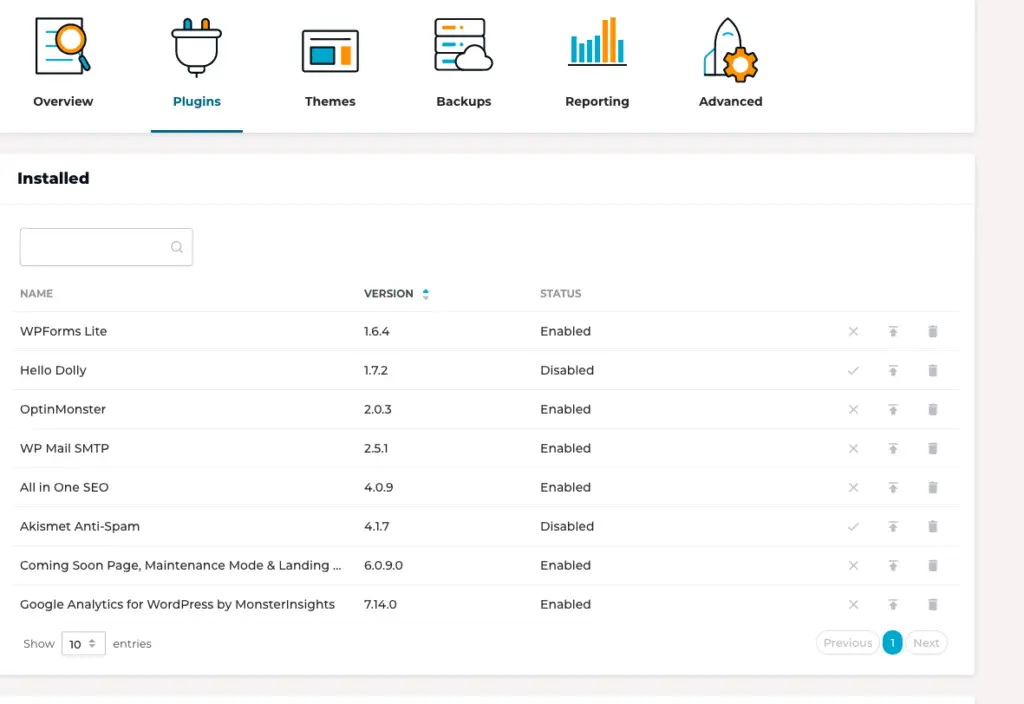1024x704 pixels.
Task: Disable the MonsterInsights Google Analytics plugin
Action: [x=853, y=605]
